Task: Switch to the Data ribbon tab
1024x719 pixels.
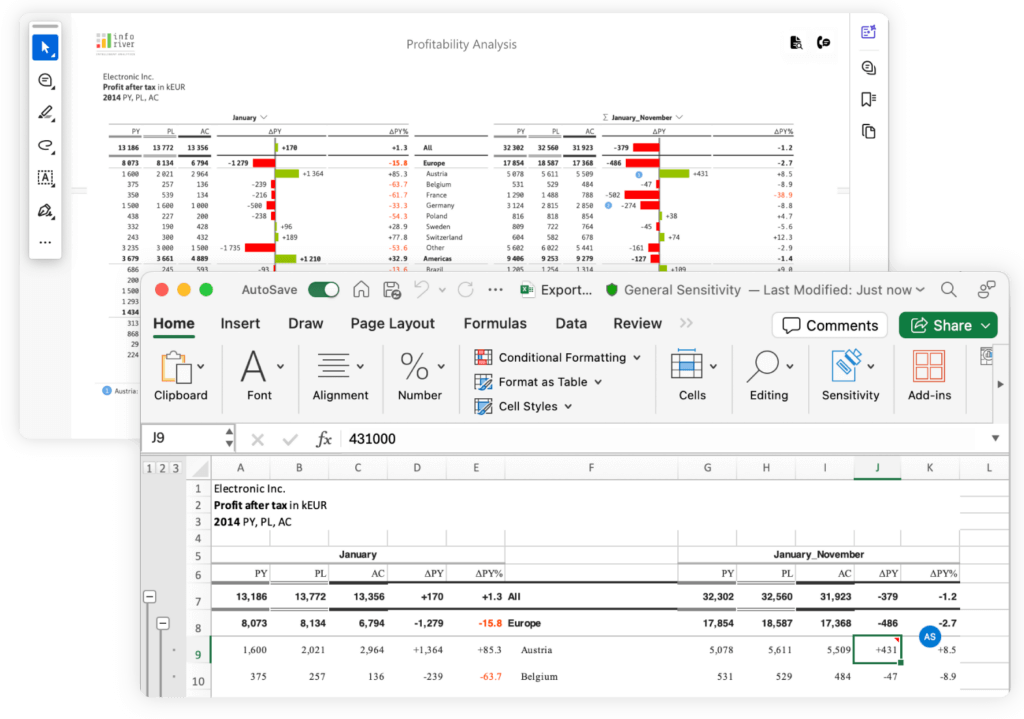Action: click(x=571, y=323)
